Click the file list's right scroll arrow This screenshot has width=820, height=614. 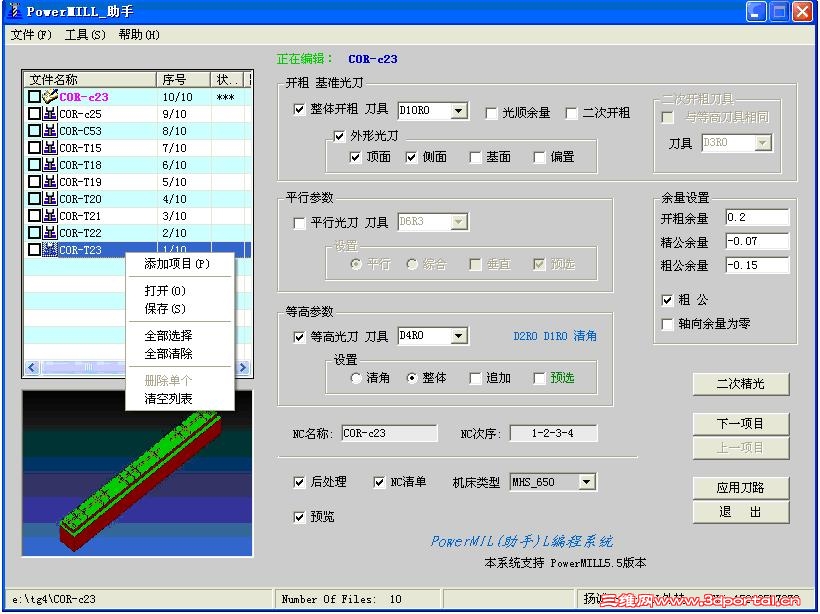click(x=243, y=368)
